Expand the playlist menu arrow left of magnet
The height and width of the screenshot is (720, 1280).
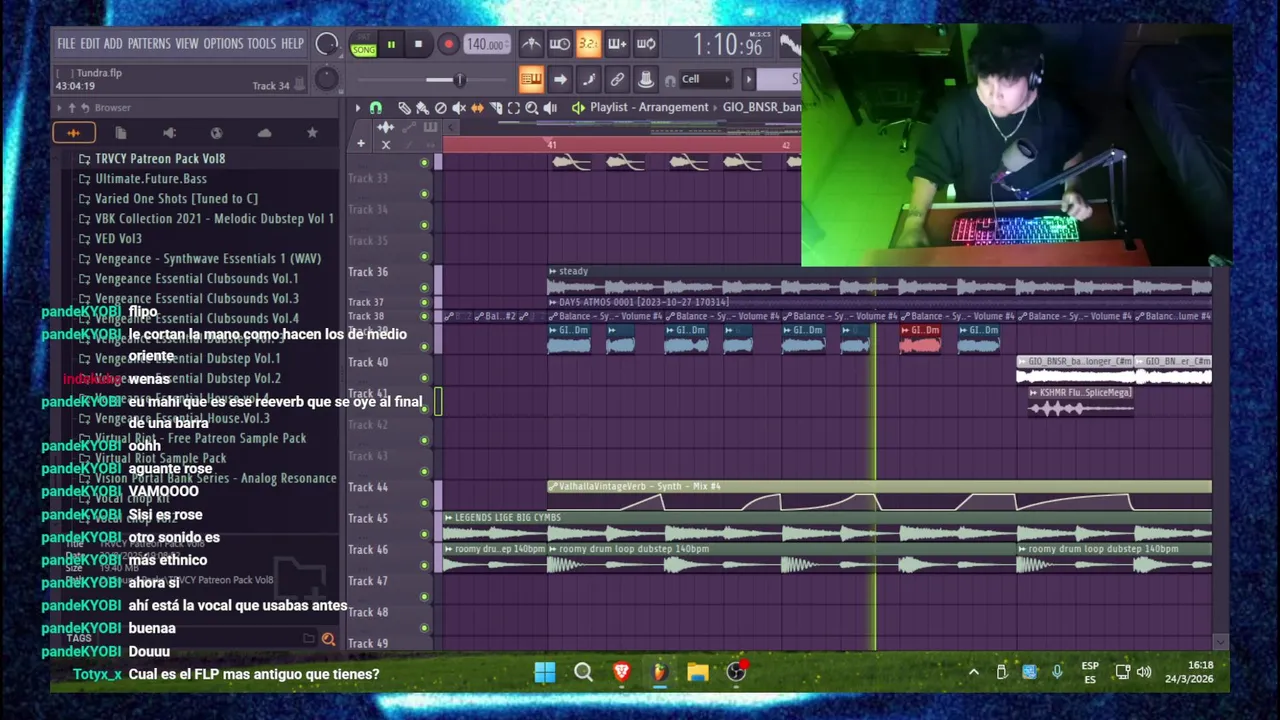[357, 108]
